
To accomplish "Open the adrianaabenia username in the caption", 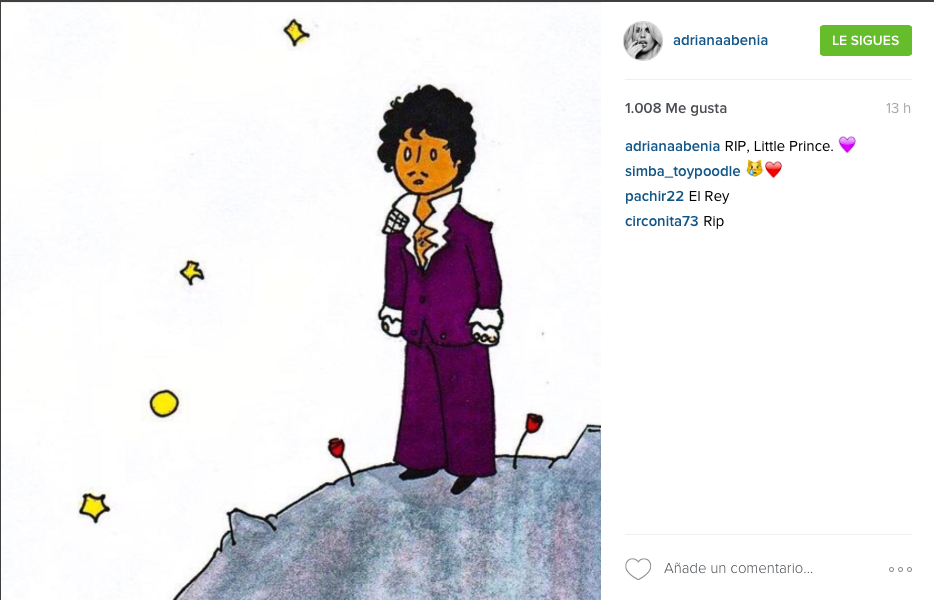I will (x=672, y=146).
